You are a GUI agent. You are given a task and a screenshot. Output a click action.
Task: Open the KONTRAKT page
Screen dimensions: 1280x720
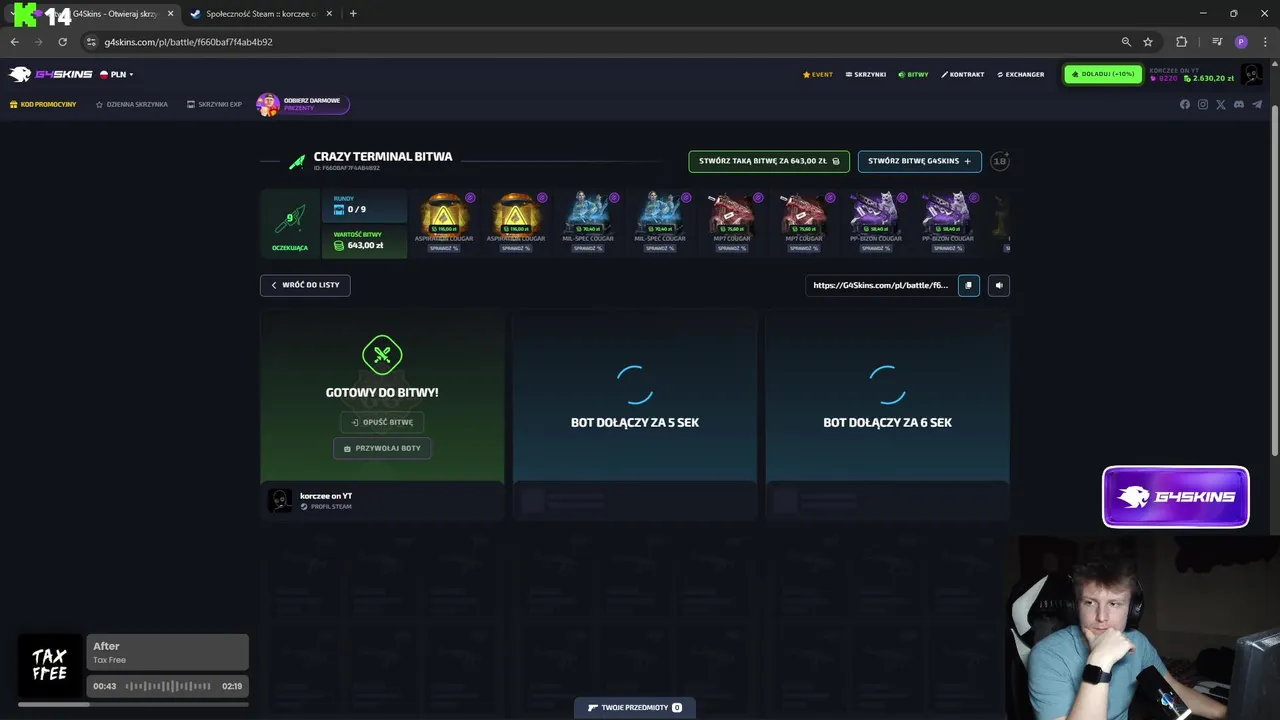pyautogui.click(x=963, y=74)
